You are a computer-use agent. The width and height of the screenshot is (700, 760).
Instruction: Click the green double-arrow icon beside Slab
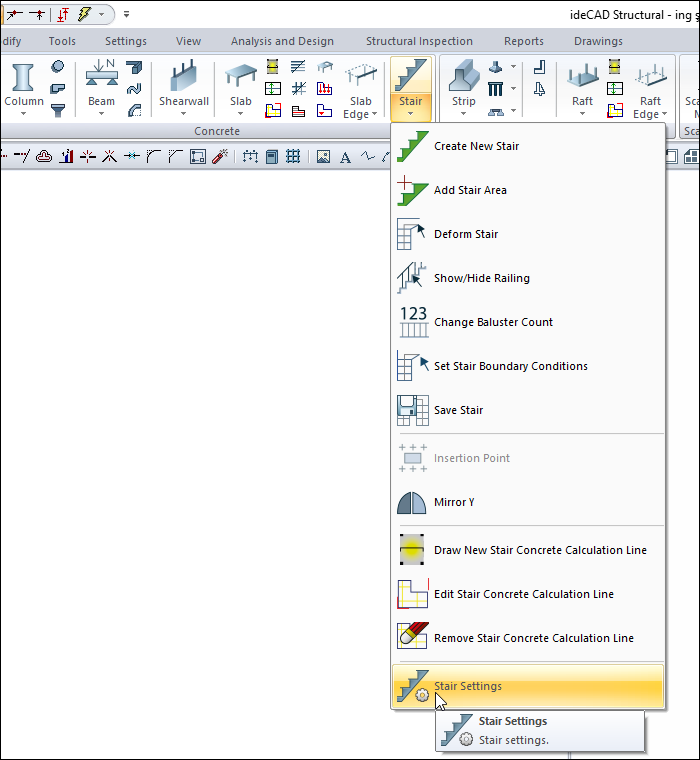point(273,89)
